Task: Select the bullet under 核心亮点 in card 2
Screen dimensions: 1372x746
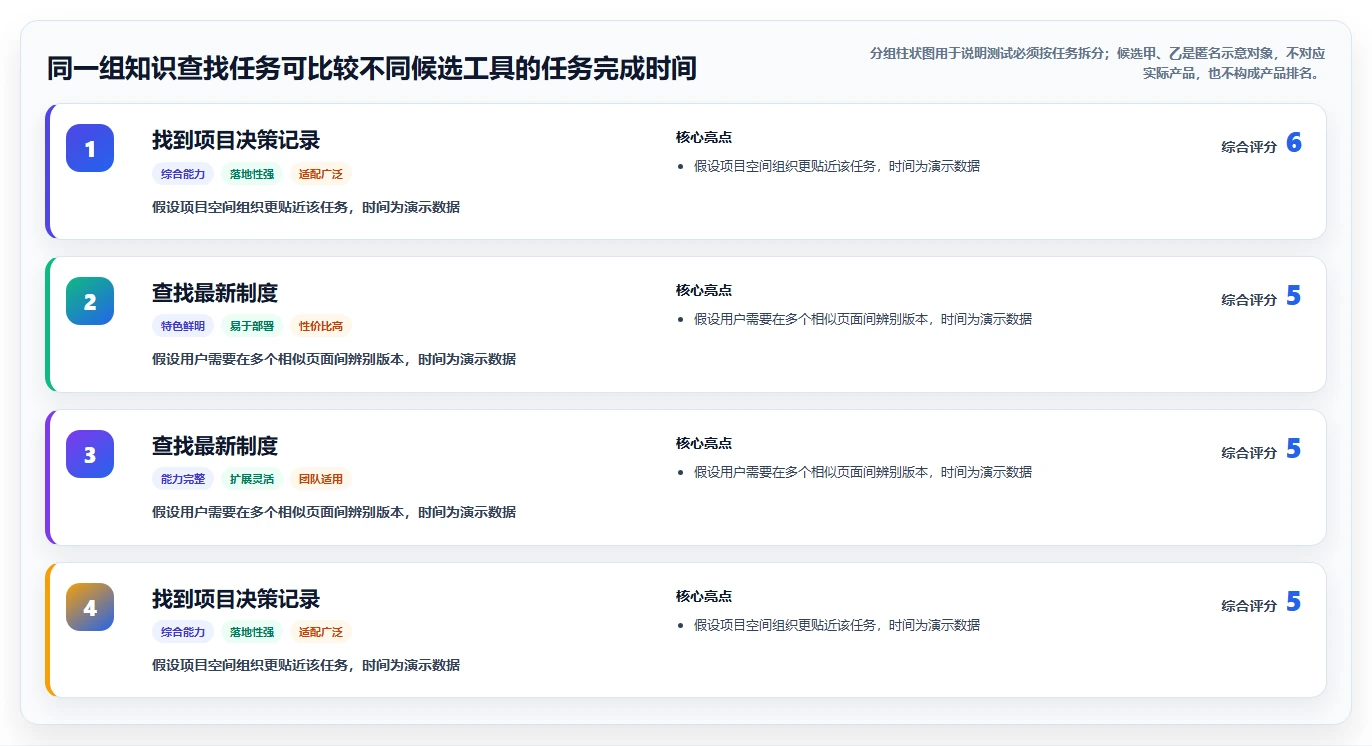Action: 863,319
